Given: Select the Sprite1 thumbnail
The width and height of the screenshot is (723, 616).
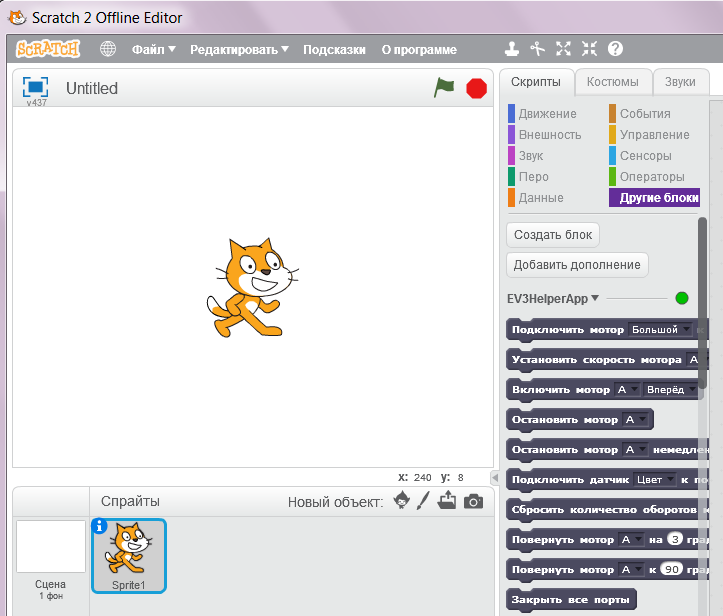Looking at the screenshot, I should (129, 556).
